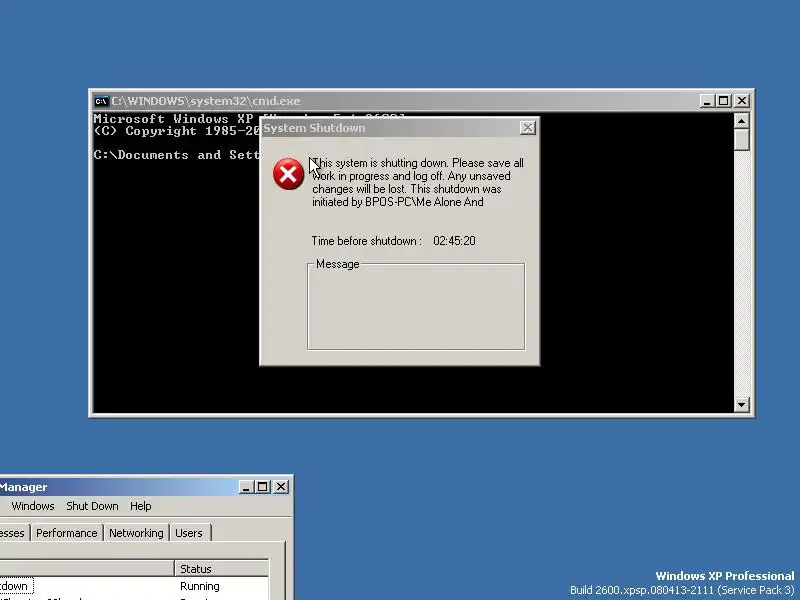Open Shut Down menu in Task Manager
Viewport: 800px width, 600px height.
point(92,506)
